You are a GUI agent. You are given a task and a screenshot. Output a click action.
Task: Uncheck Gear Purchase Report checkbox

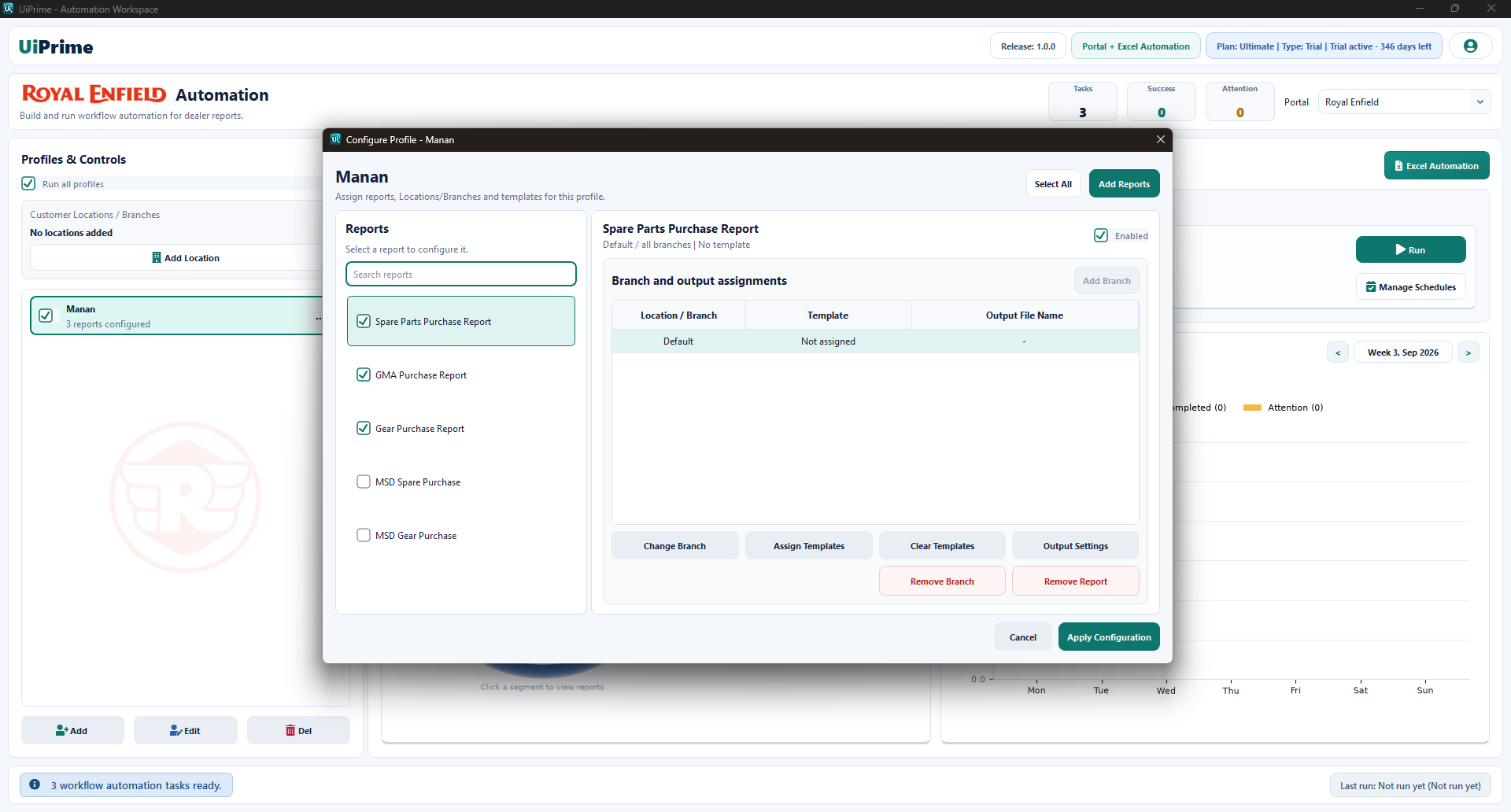pyautogui.click(x=364, y=428)
